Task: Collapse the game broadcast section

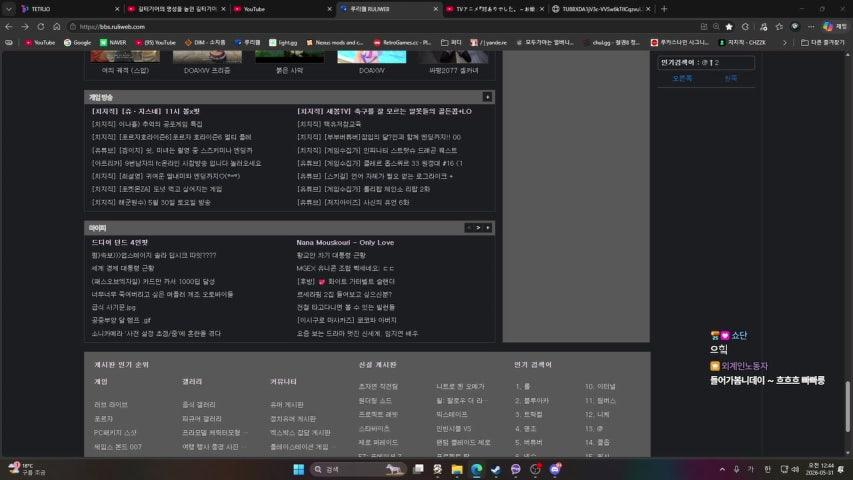Action: tap(487, 97)
